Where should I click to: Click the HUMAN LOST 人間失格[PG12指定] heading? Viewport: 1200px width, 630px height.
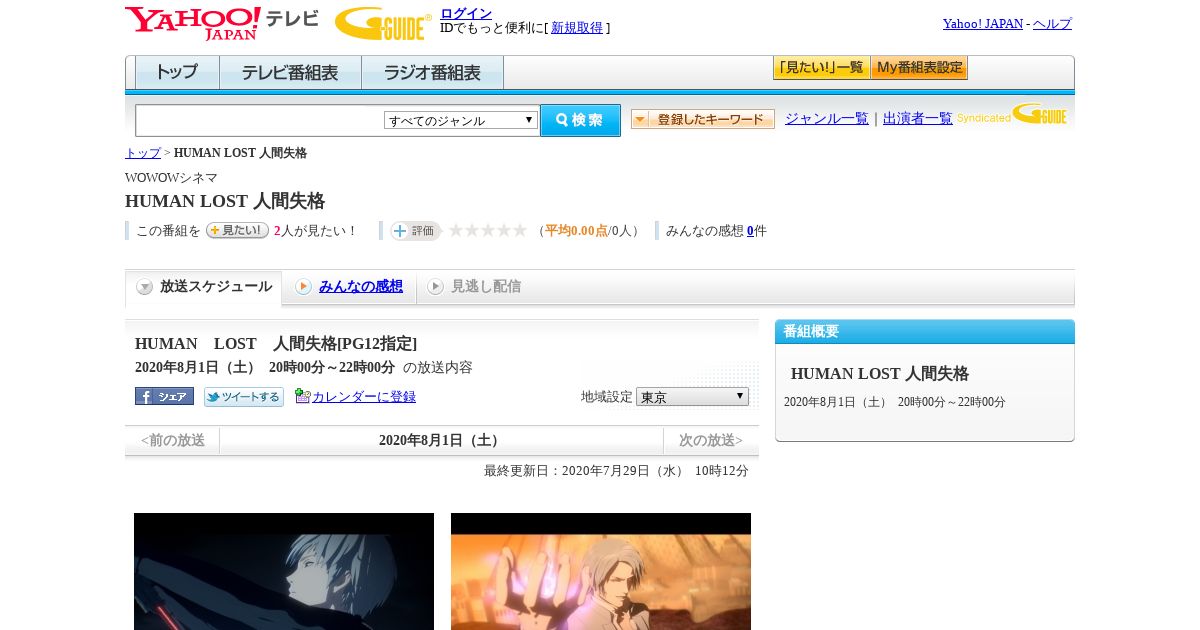click(276, 344)
